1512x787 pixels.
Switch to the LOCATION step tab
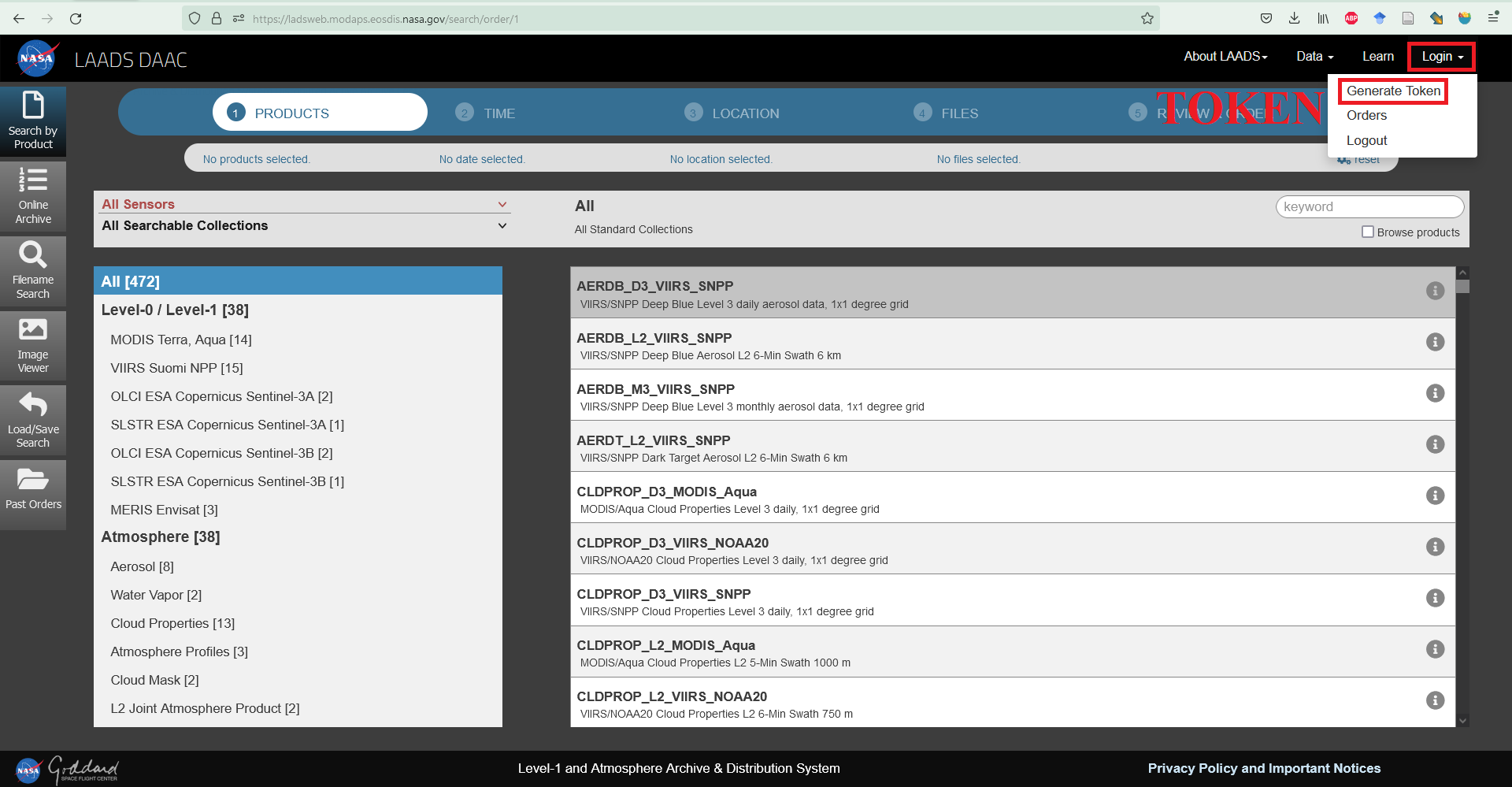point(732,113)
